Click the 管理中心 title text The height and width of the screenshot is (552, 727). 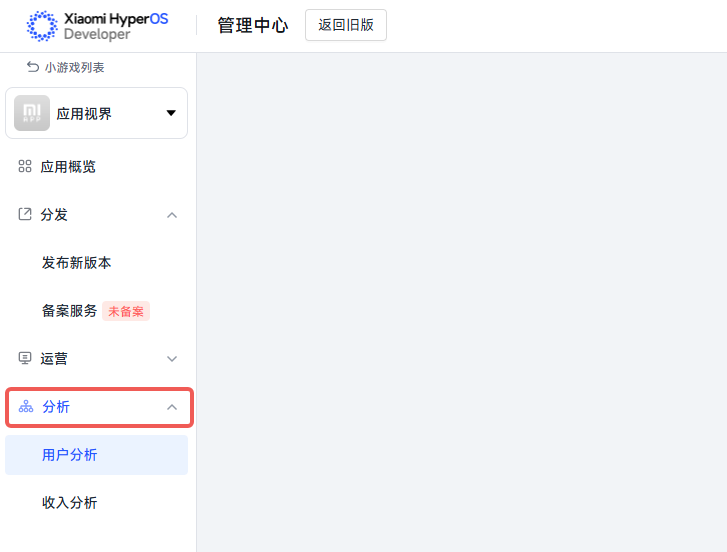click(253, 25)
